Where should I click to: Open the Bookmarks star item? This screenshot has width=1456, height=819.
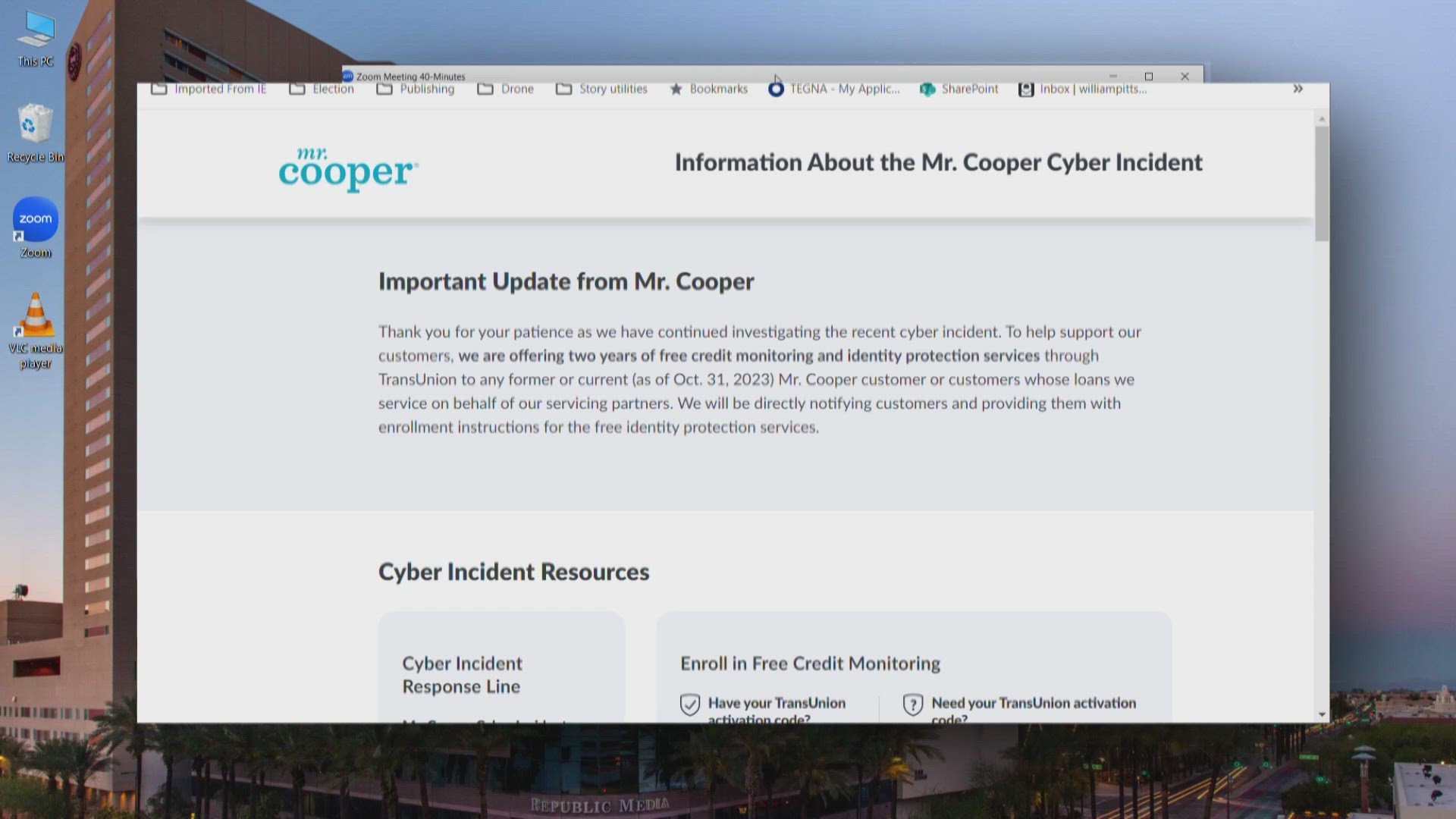tap(708, 89)
